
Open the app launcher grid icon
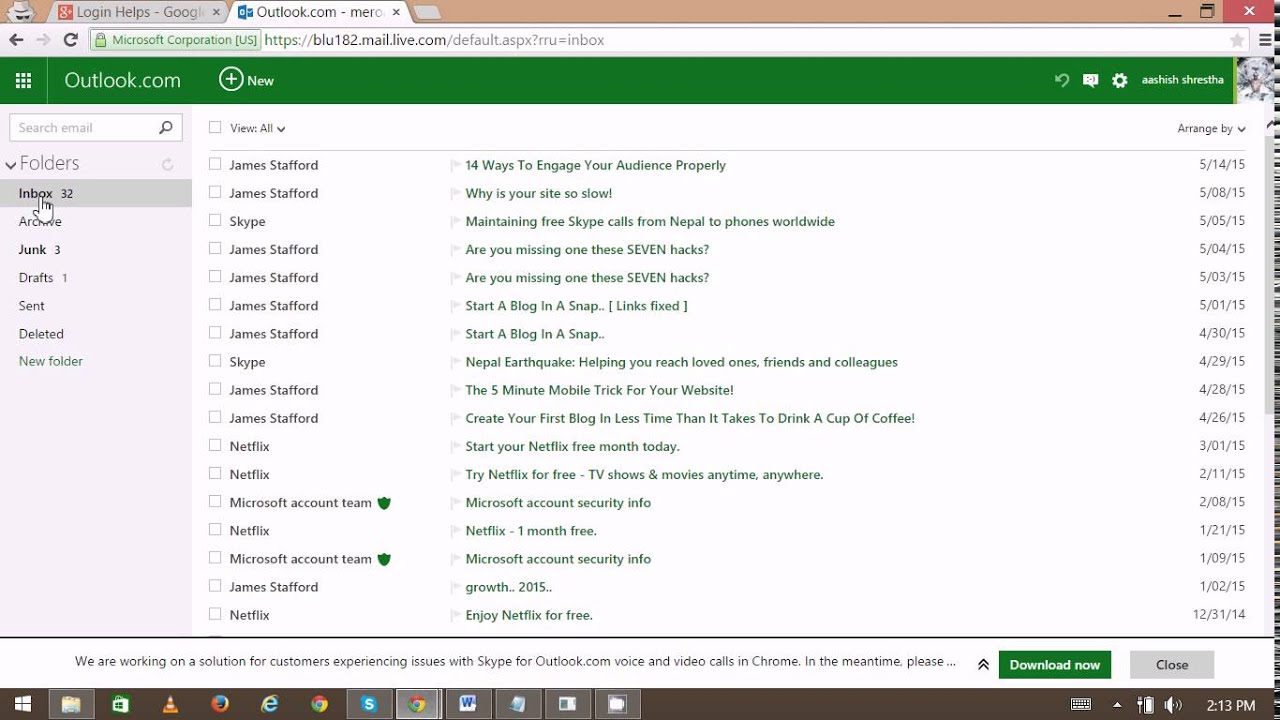coord(23,81)
